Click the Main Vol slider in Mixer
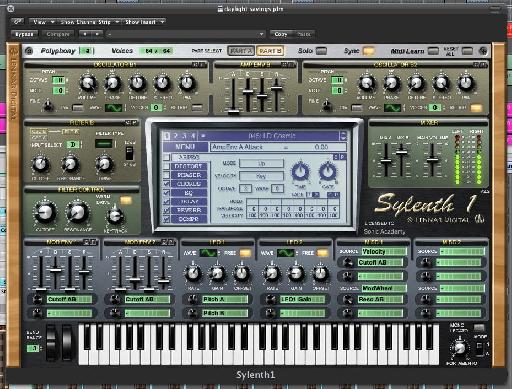Image resolution: width=512 pixels, height=389 pixels. pyautogui.click(x=432, y=160)
